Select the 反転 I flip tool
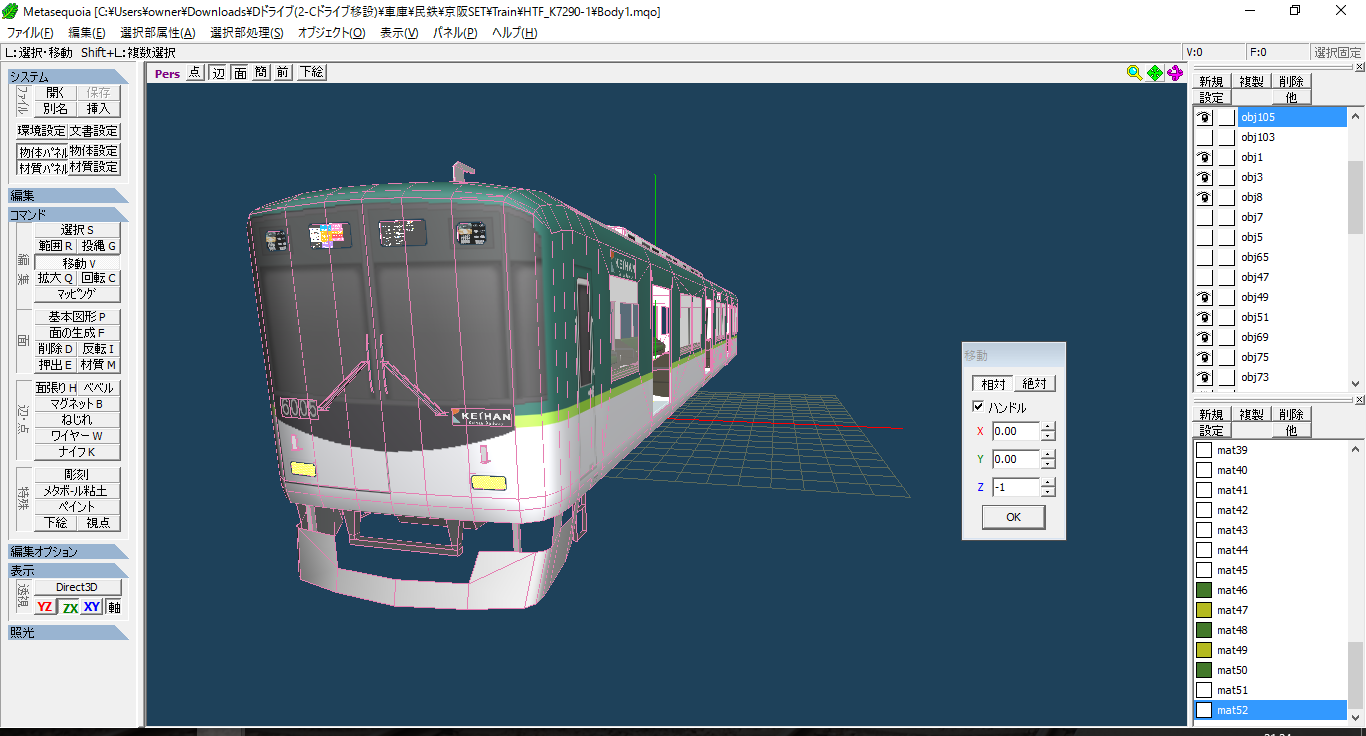This screenshot has height=736, width=1366. (x=99, y=349)
